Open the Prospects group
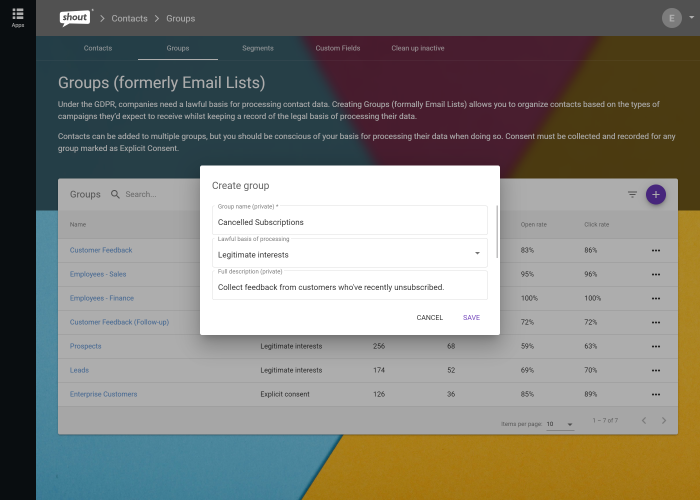Screen dimensions: 700x500 (85, 346)
